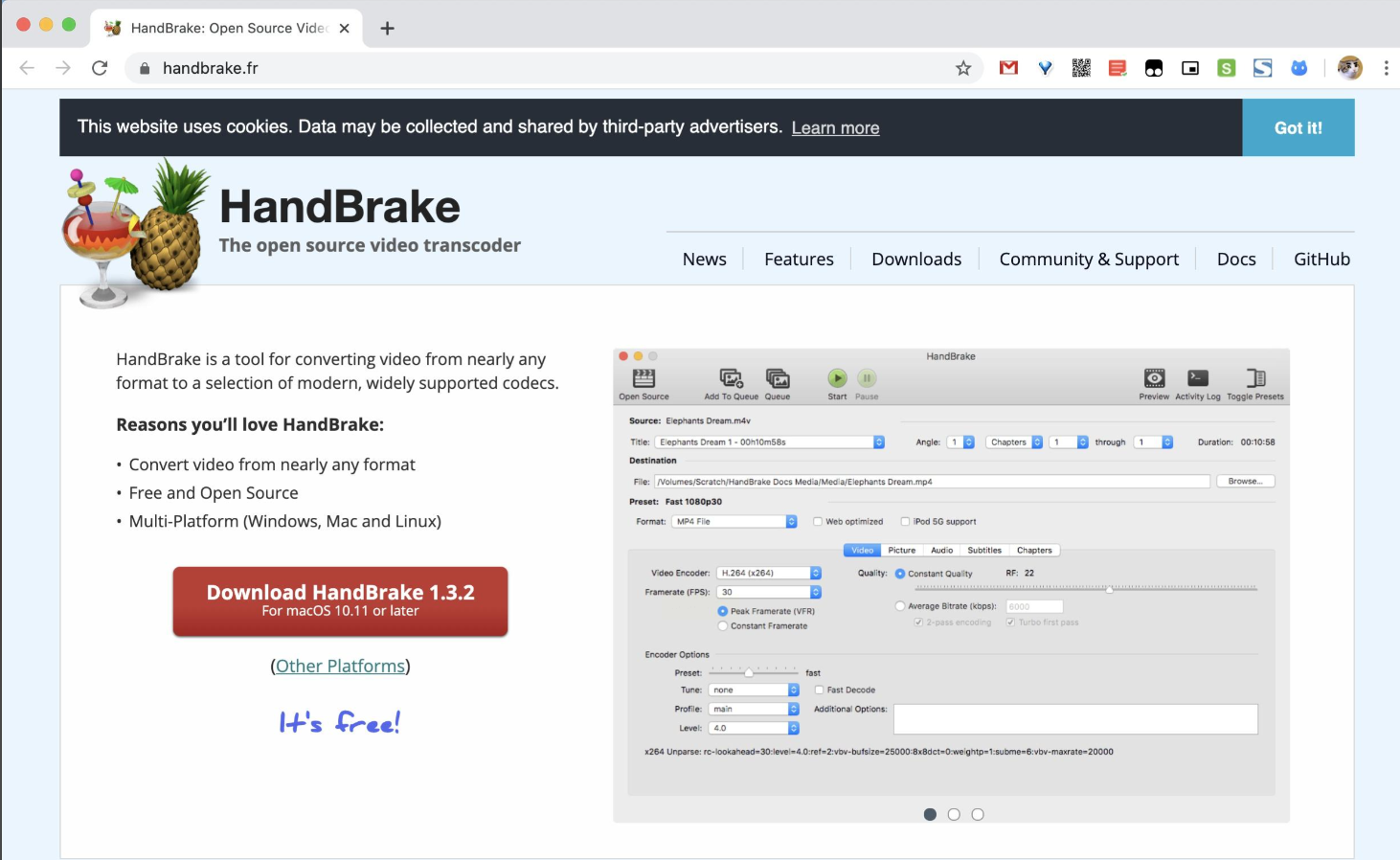Reload the handbrake.fr page

[x=100, y=68]
